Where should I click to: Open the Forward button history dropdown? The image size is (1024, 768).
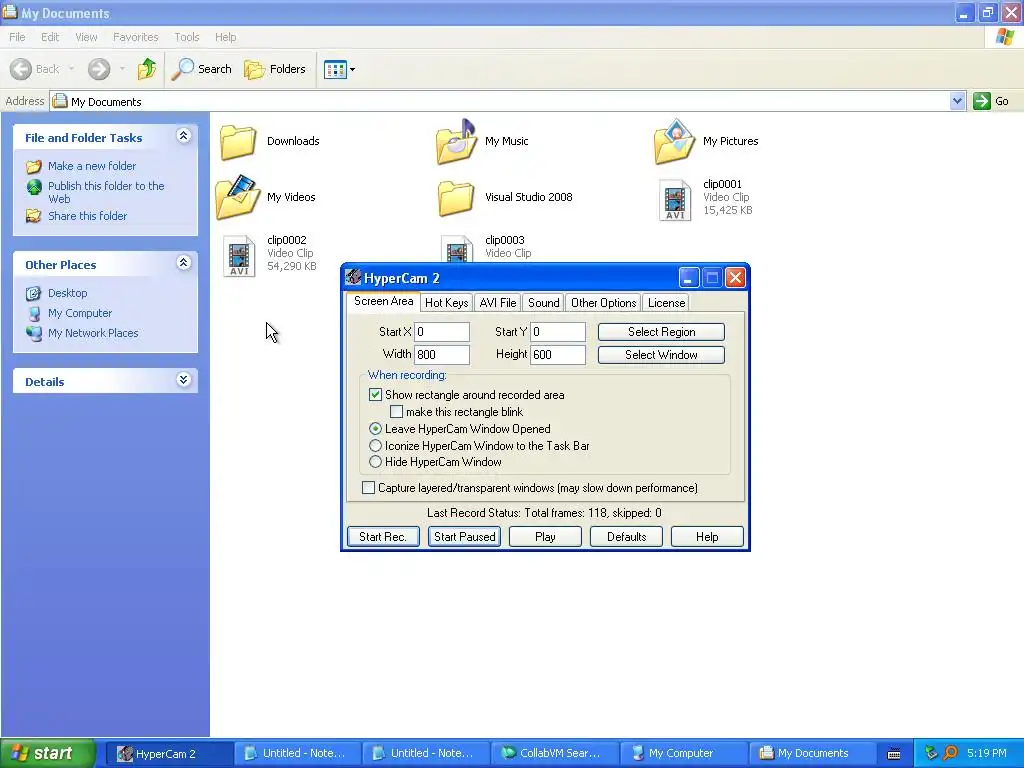(x=122, y=69)
